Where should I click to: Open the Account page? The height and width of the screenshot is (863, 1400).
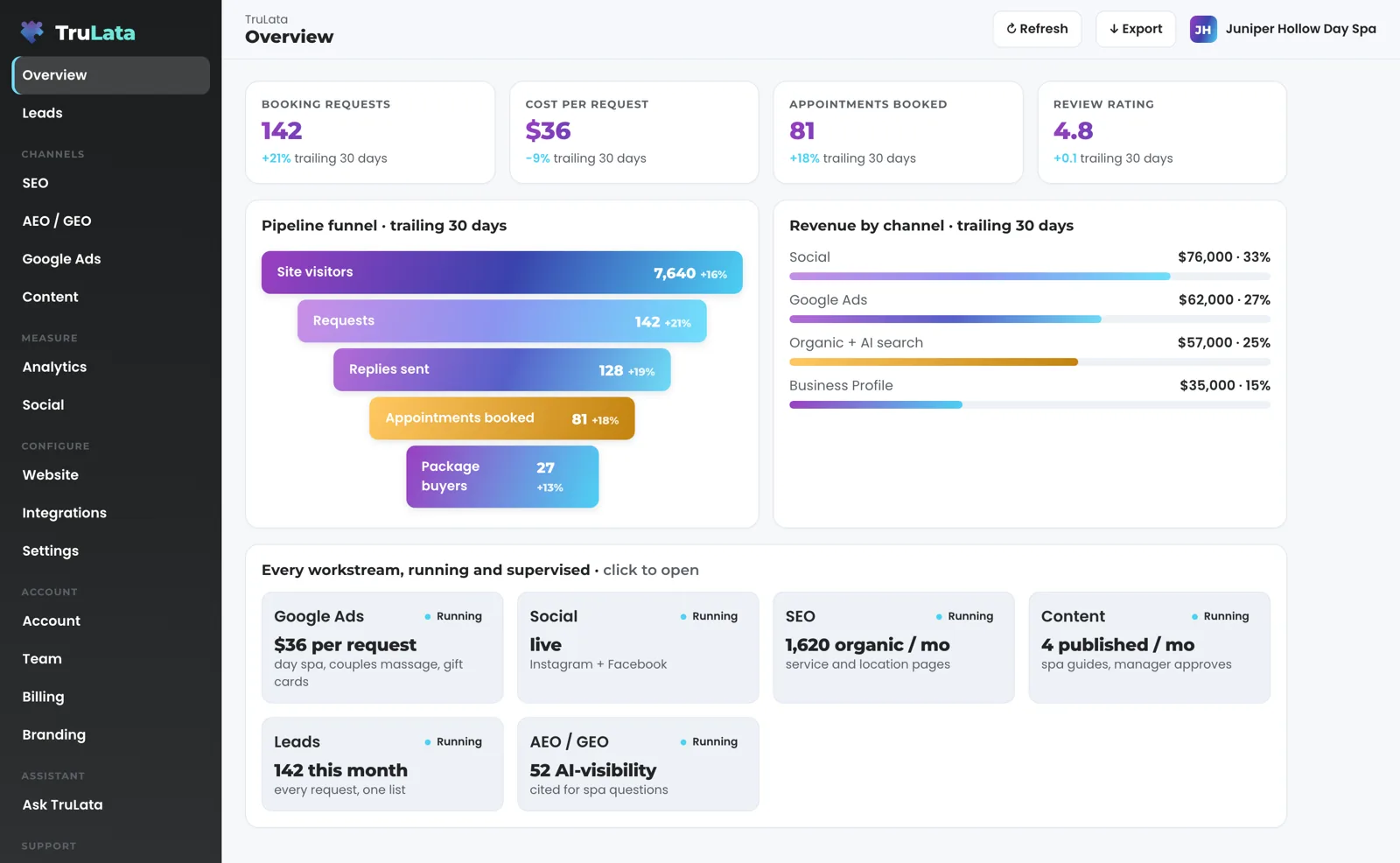coord(111,621)
